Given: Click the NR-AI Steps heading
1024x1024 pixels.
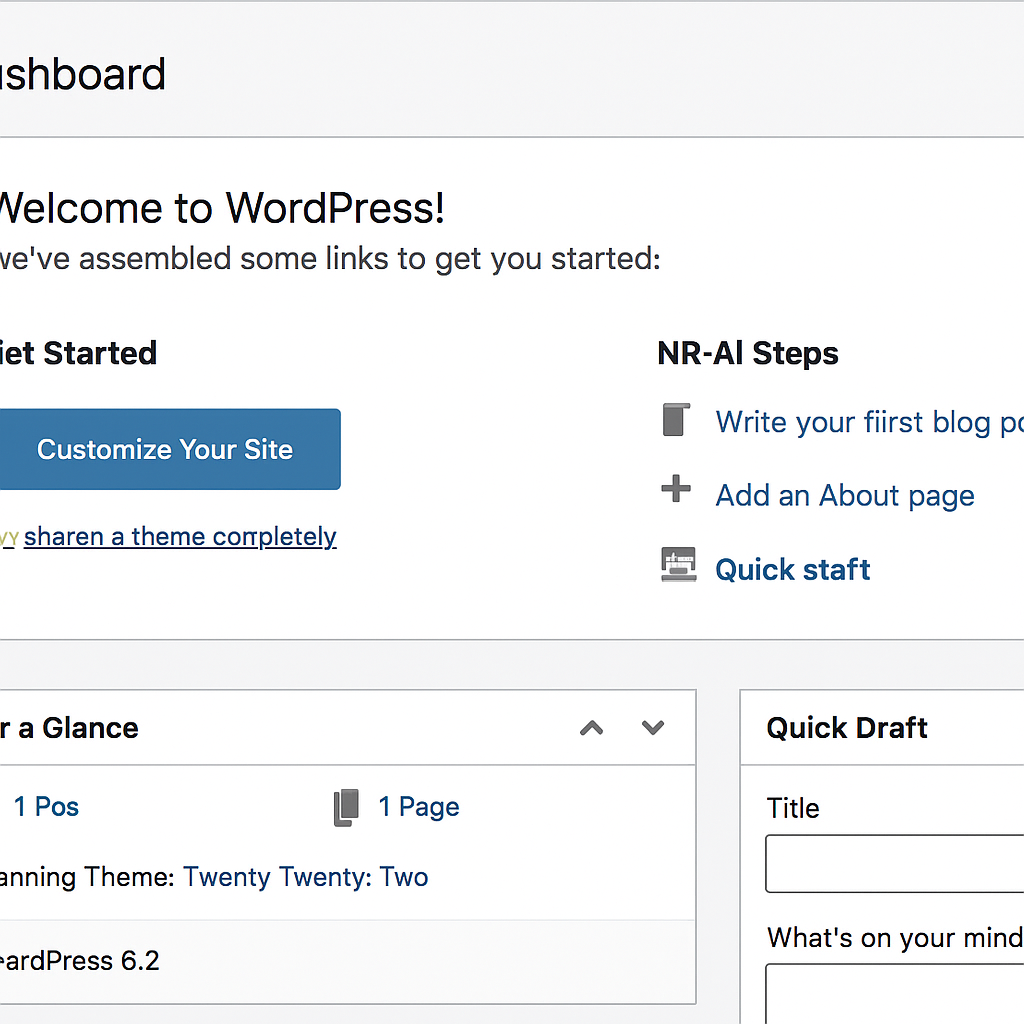Looking at the screenshot, I should click(x=748, y=353).
